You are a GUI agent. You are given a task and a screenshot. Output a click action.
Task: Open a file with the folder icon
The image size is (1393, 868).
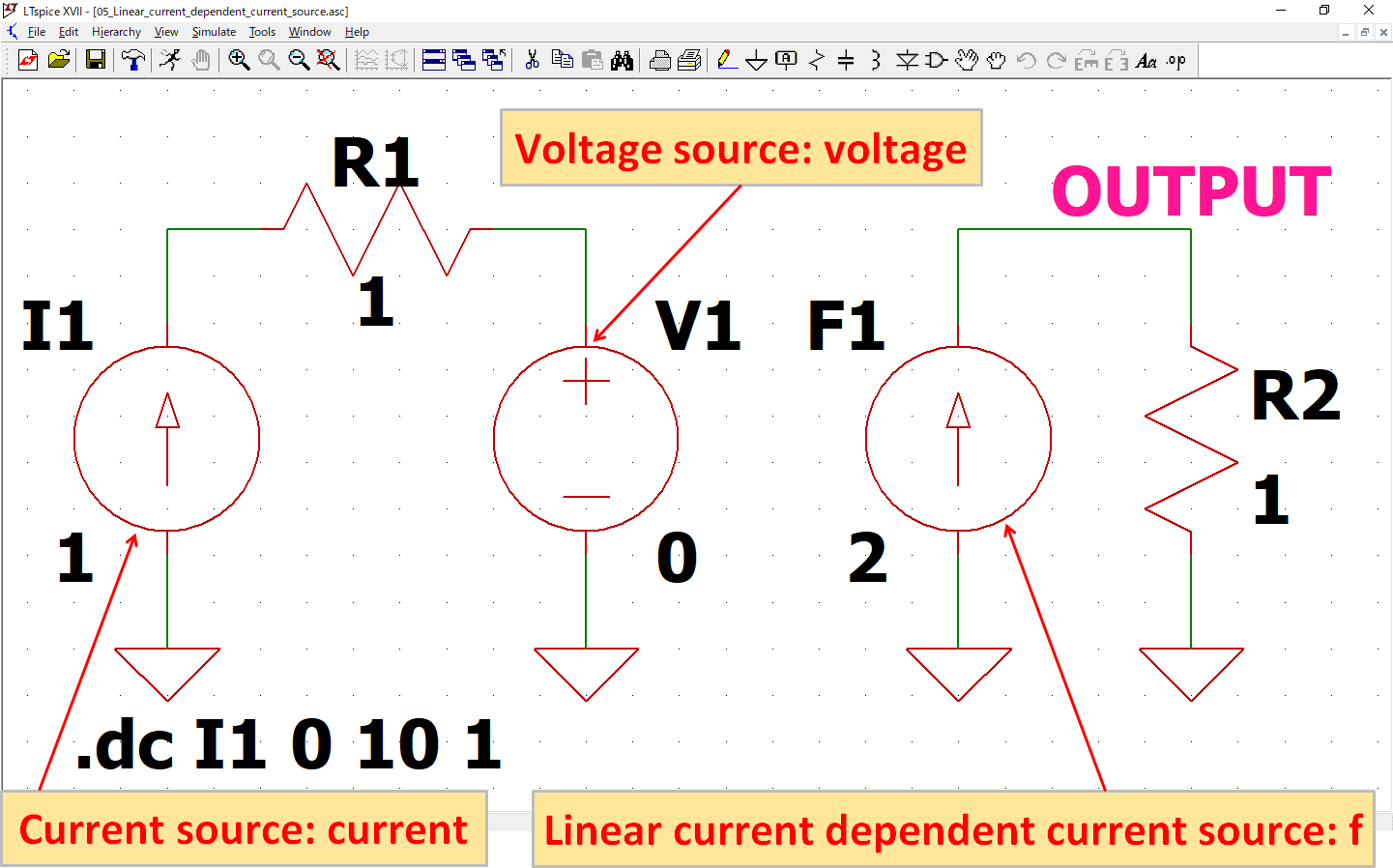(x=59, y=60)
